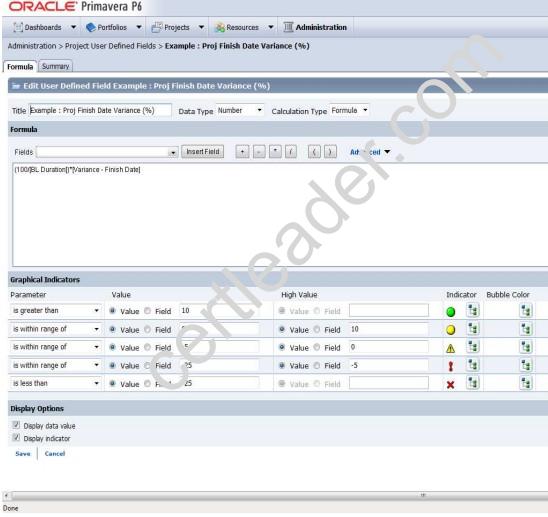The width and height of the screenshot is (548, 517).
Task: Click High Value field containing -5
Action: click(x=389, y=365)
